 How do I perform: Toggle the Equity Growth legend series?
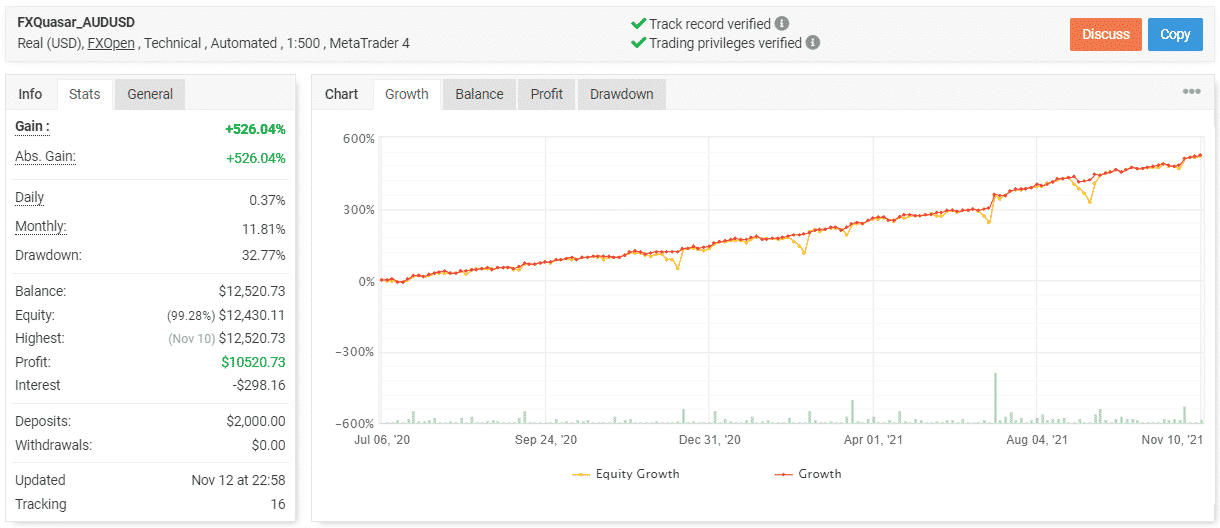point(626,474)
